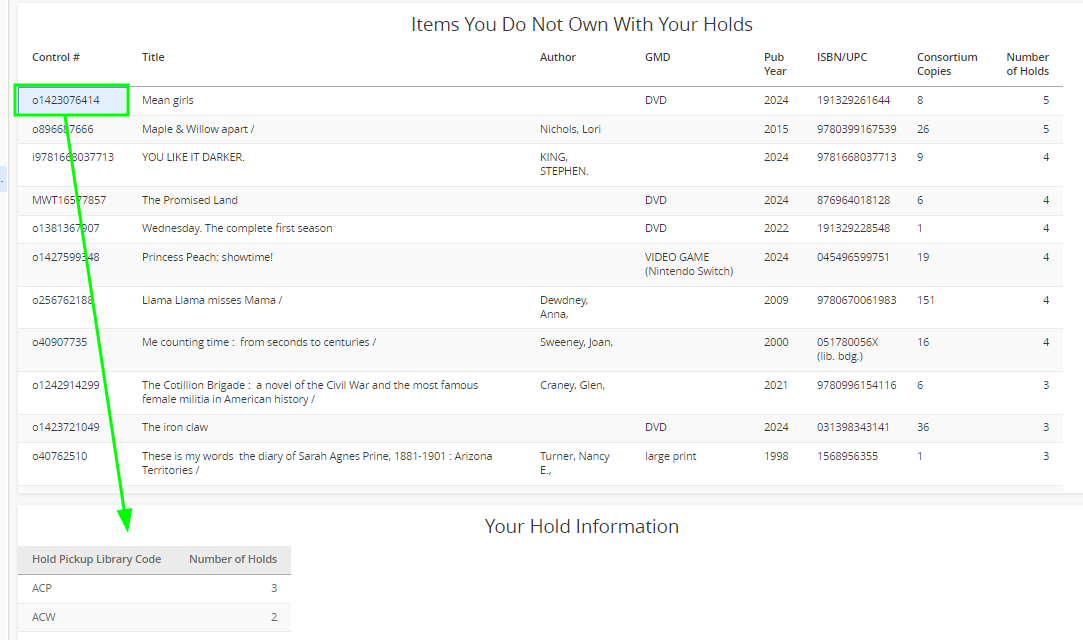Sort by ISBN/UPC column header

[x=842, y=57]
